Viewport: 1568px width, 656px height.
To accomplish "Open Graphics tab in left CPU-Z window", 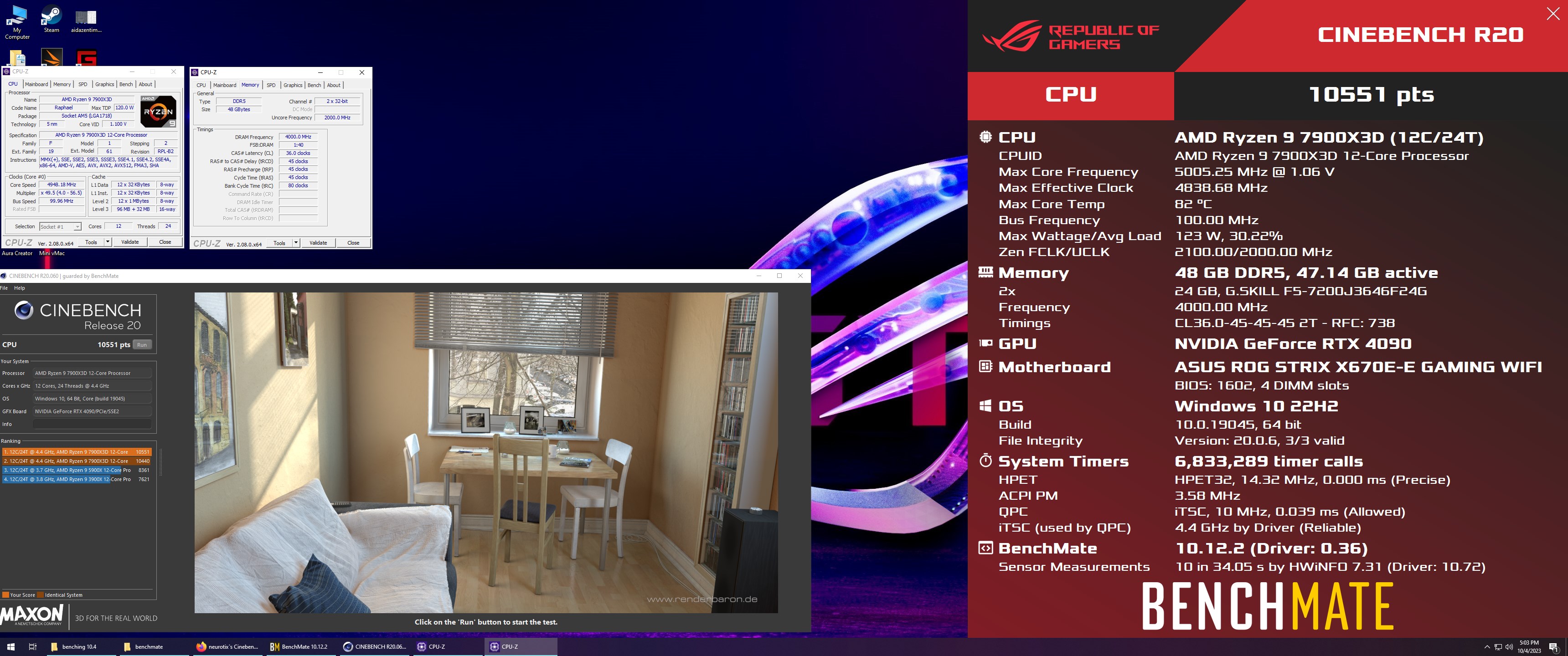I will click(104, 85).
